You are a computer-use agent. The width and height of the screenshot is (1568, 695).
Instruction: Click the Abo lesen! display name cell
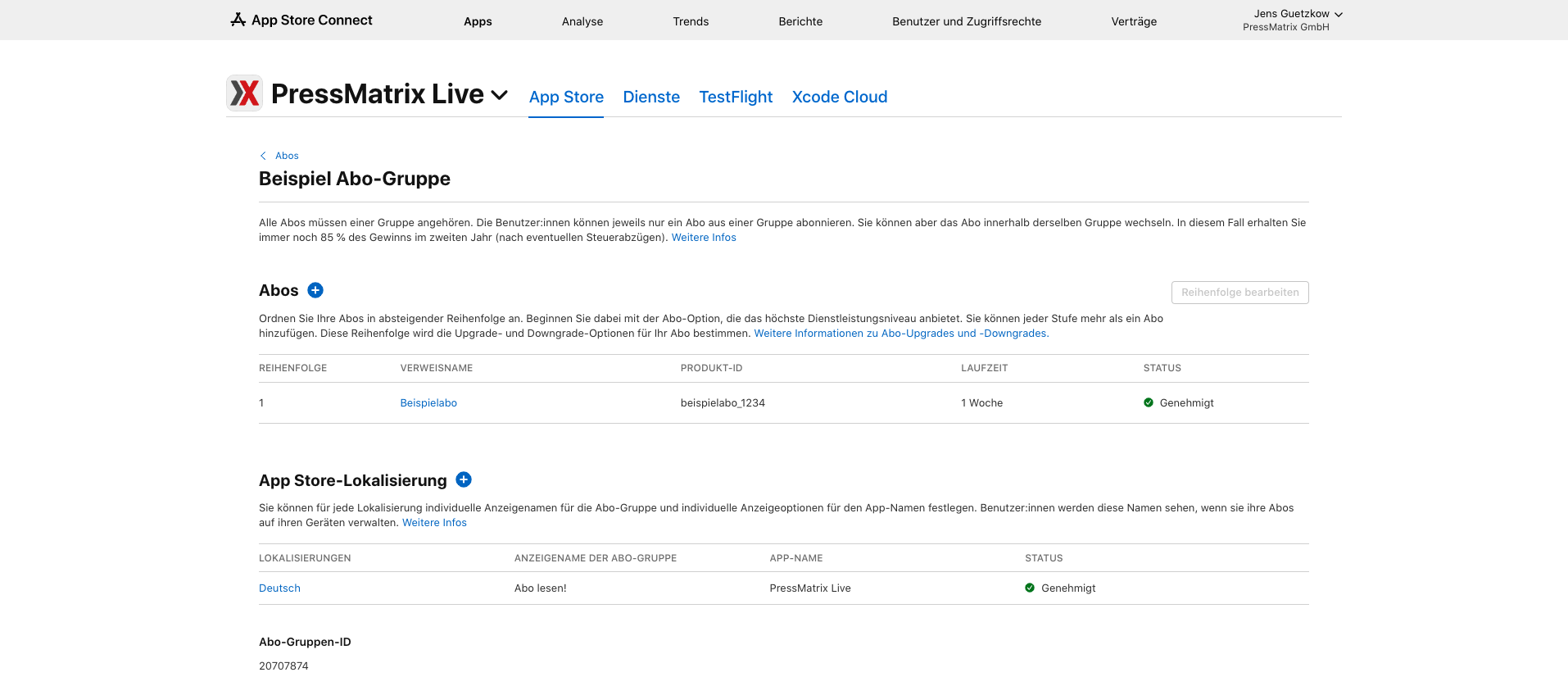(x=541, y=588)
